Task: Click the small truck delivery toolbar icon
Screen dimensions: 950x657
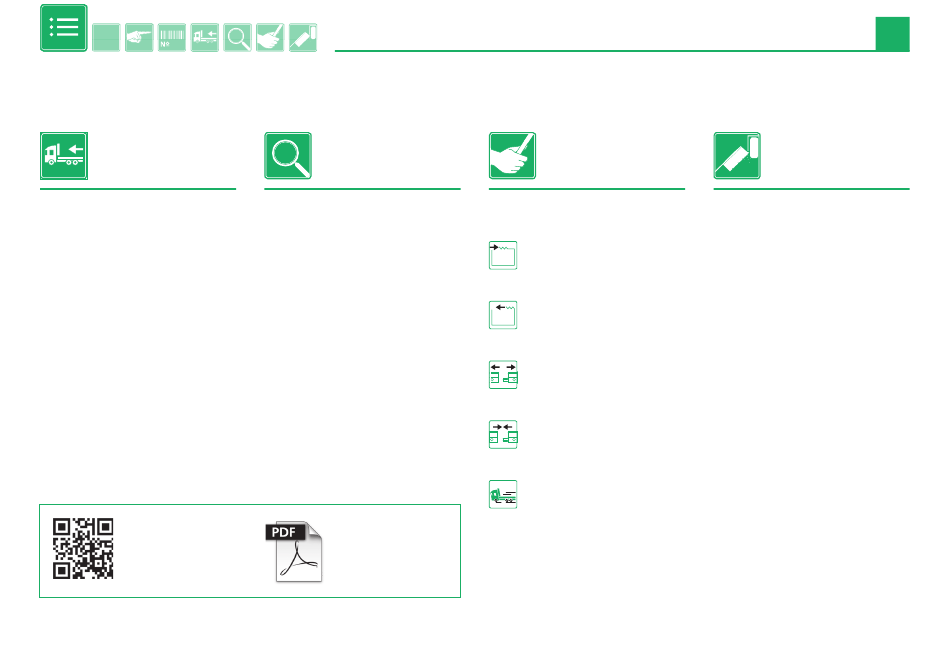Action: (204, 38)
